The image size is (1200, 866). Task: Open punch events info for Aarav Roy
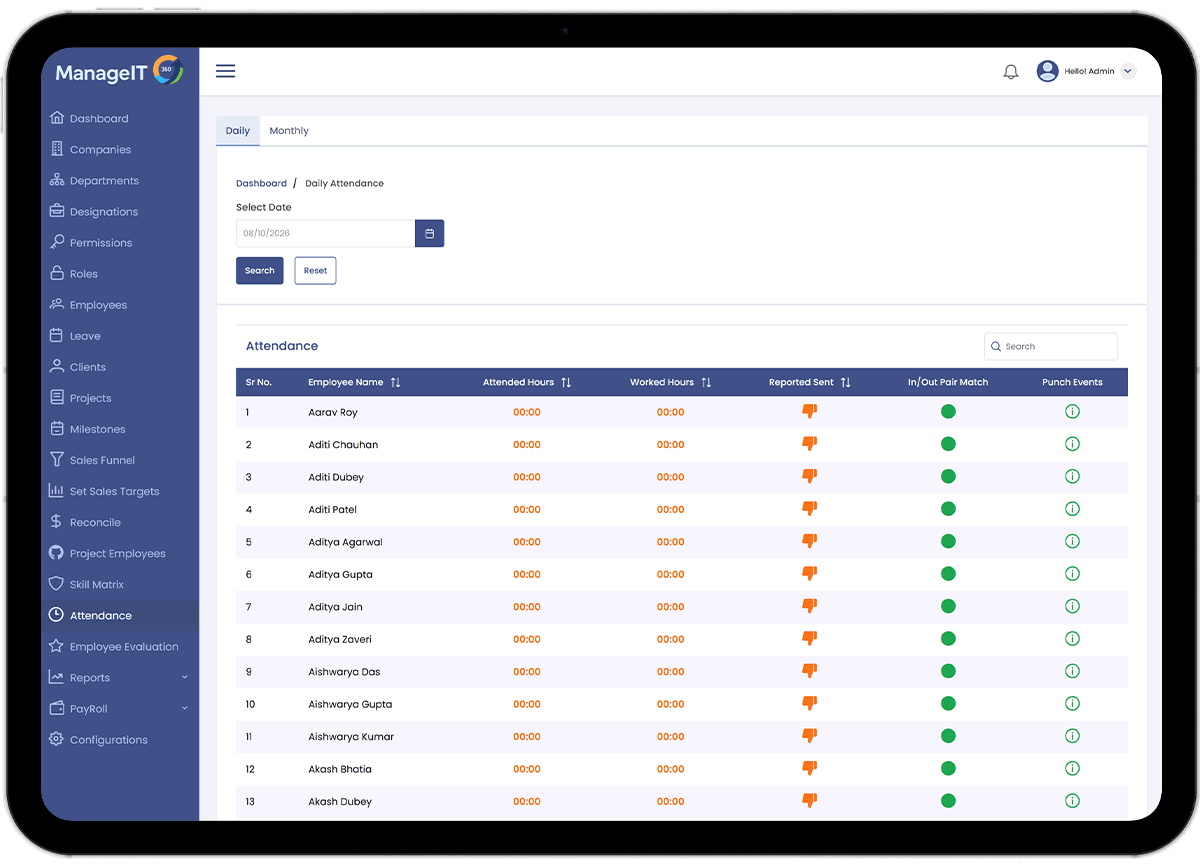click(x=1072, y=411)
